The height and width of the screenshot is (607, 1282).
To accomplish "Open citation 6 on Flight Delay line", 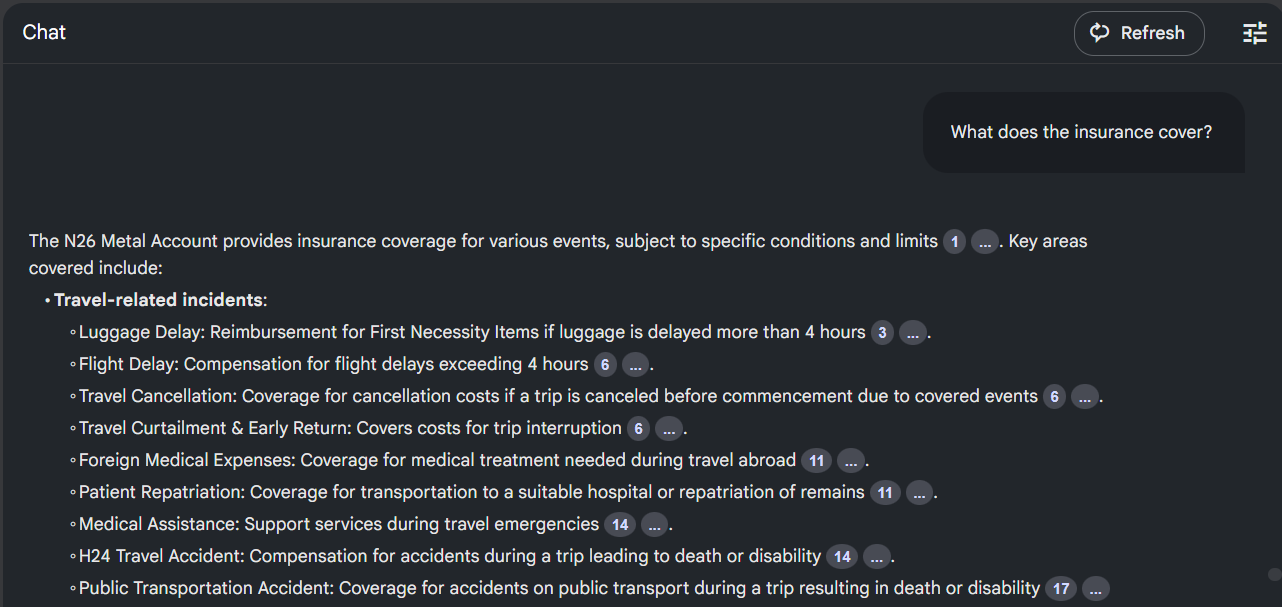I will click(x=605, y=365).
